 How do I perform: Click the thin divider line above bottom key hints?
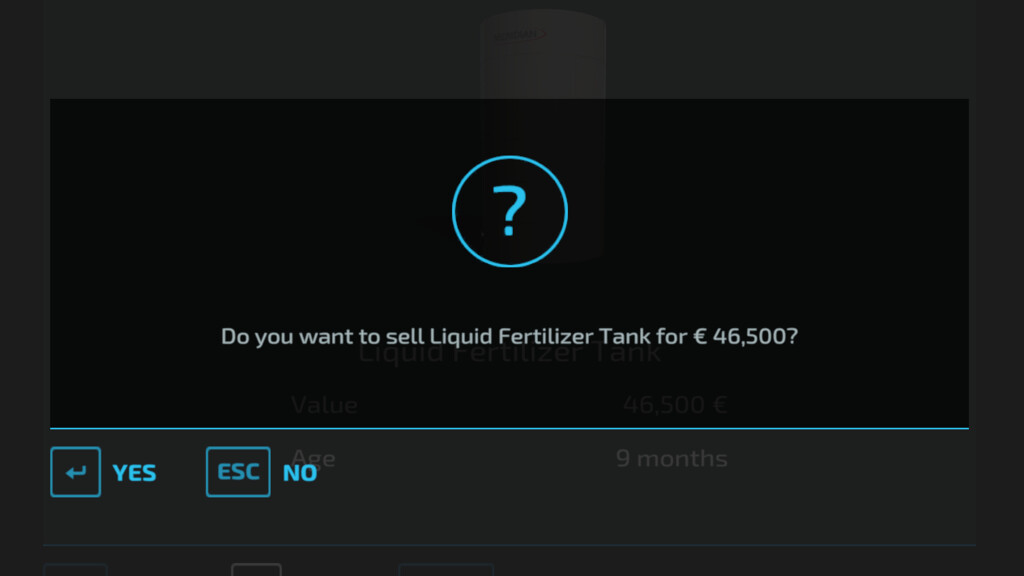pos(510,546)
